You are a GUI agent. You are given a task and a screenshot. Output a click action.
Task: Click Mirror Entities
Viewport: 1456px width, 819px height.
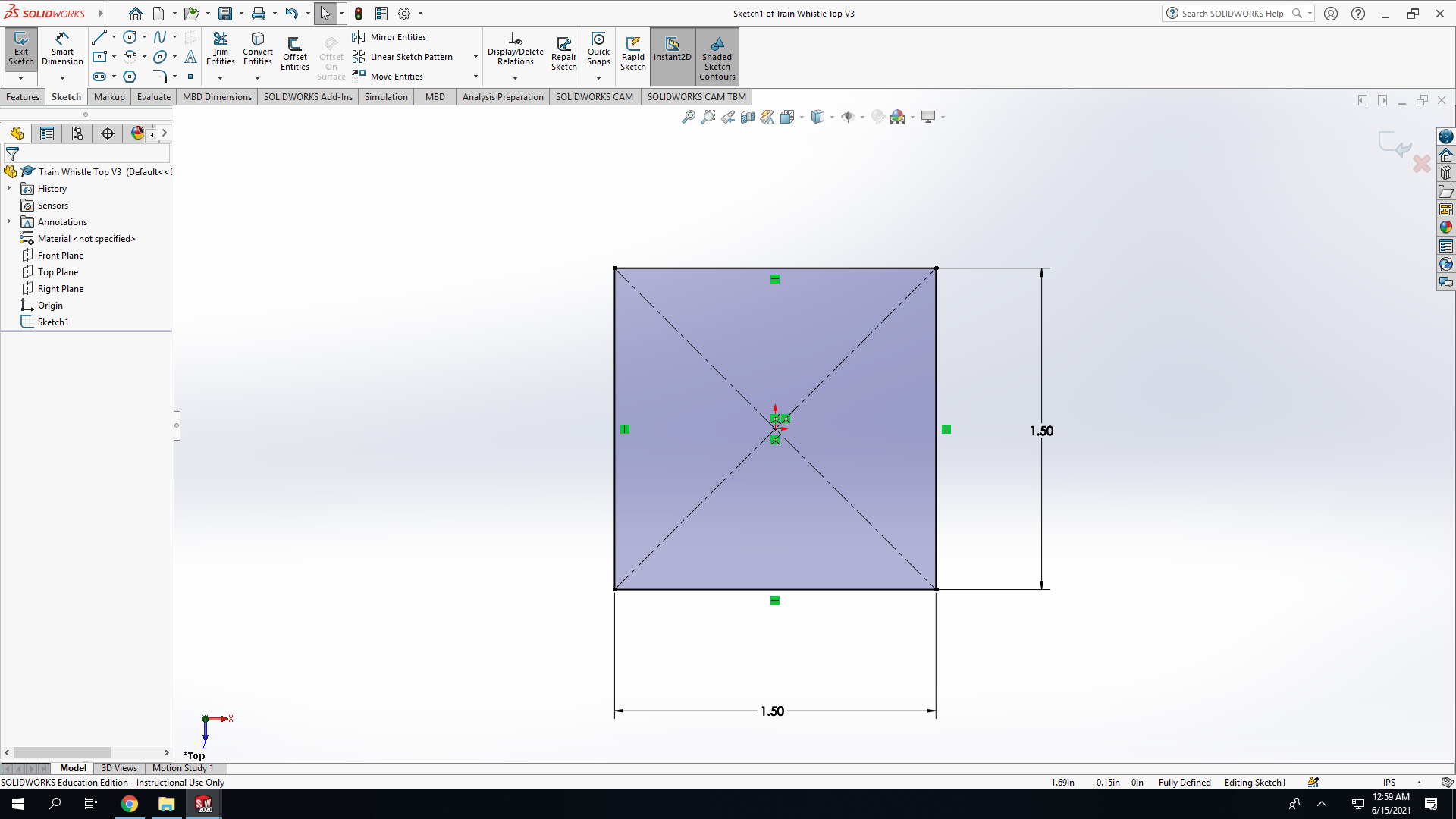(x=389, y=37)
